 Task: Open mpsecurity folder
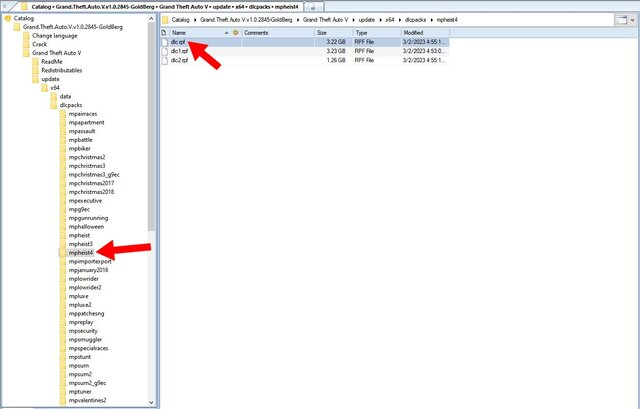pyautogui.click(x=83, y=331)
